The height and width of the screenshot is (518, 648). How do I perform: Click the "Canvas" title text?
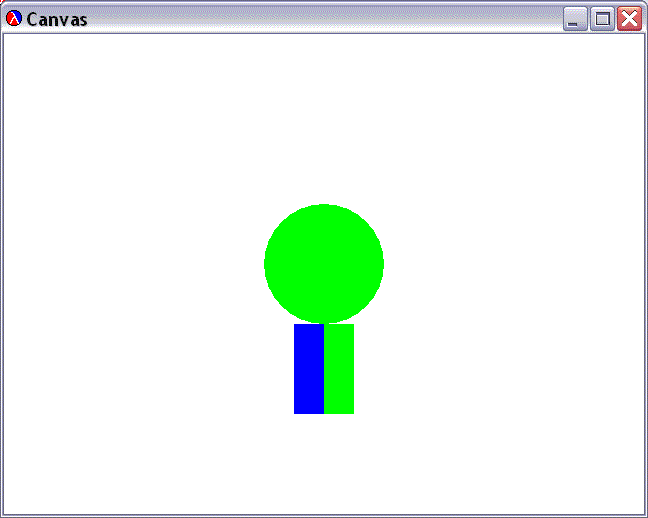57,20
